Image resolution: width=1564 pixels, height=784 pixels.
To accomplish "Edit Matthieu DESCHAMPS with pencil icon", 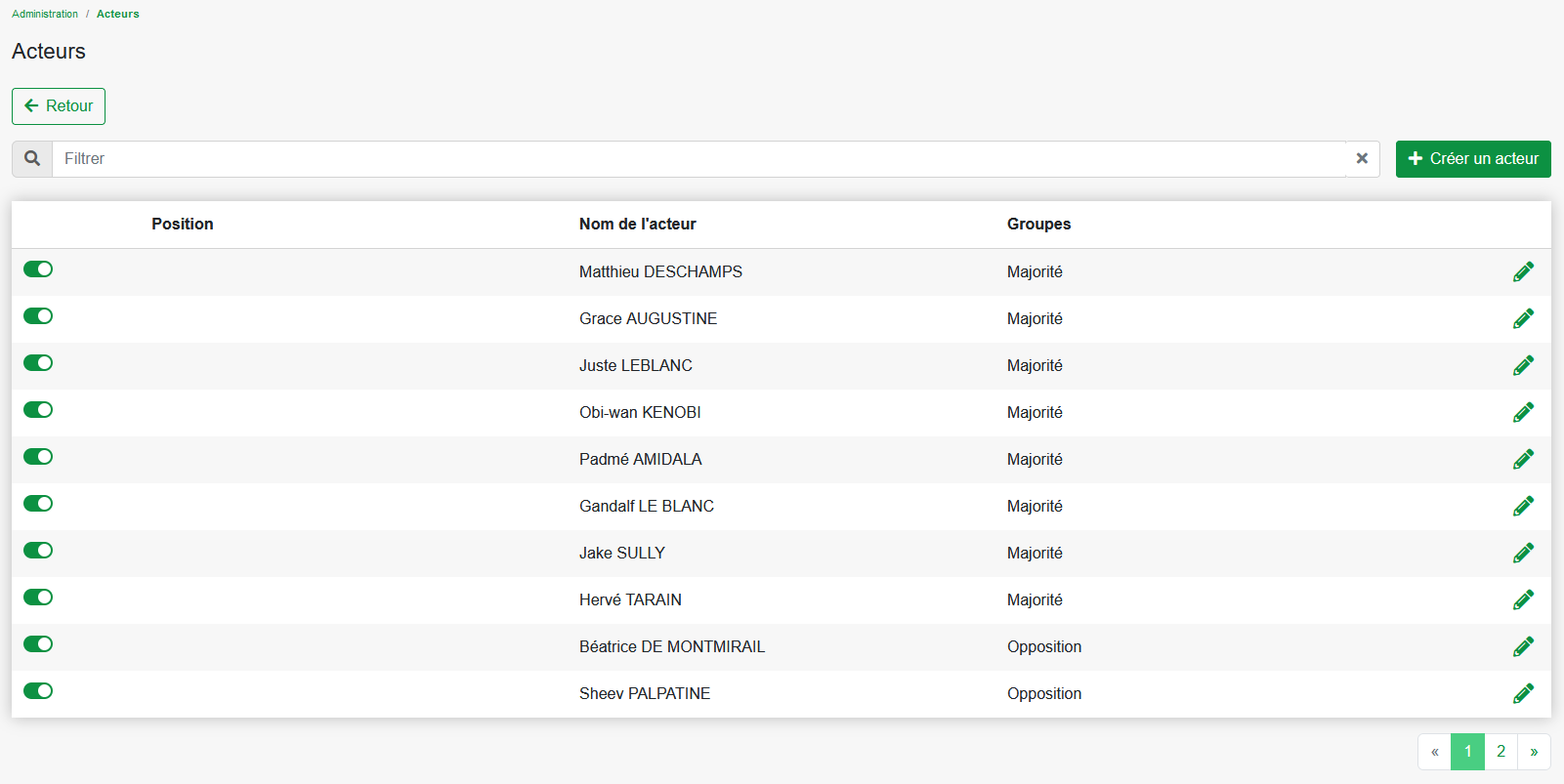I will point(1523,272).
